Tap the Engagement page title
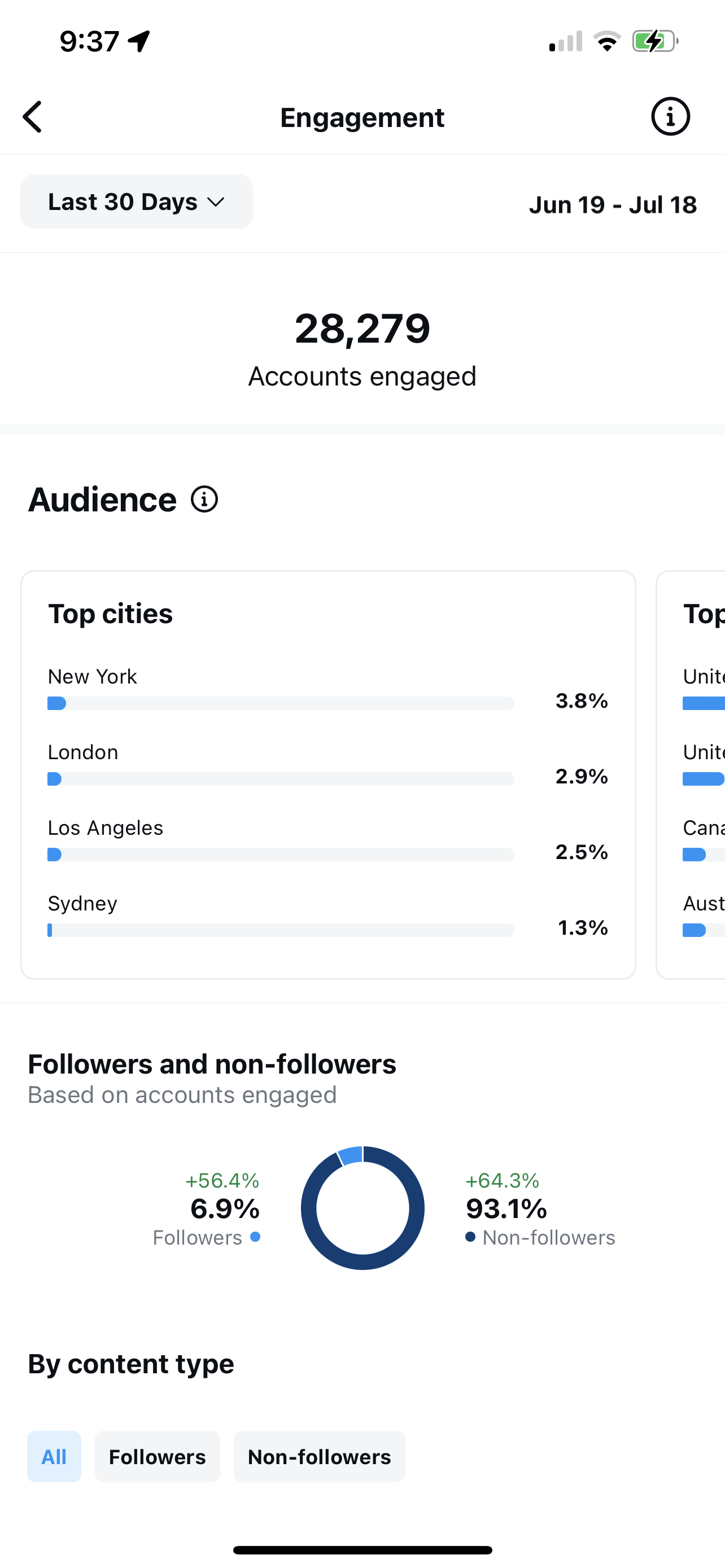Screen dimensions: 725x1568 (x=362, y=117)
